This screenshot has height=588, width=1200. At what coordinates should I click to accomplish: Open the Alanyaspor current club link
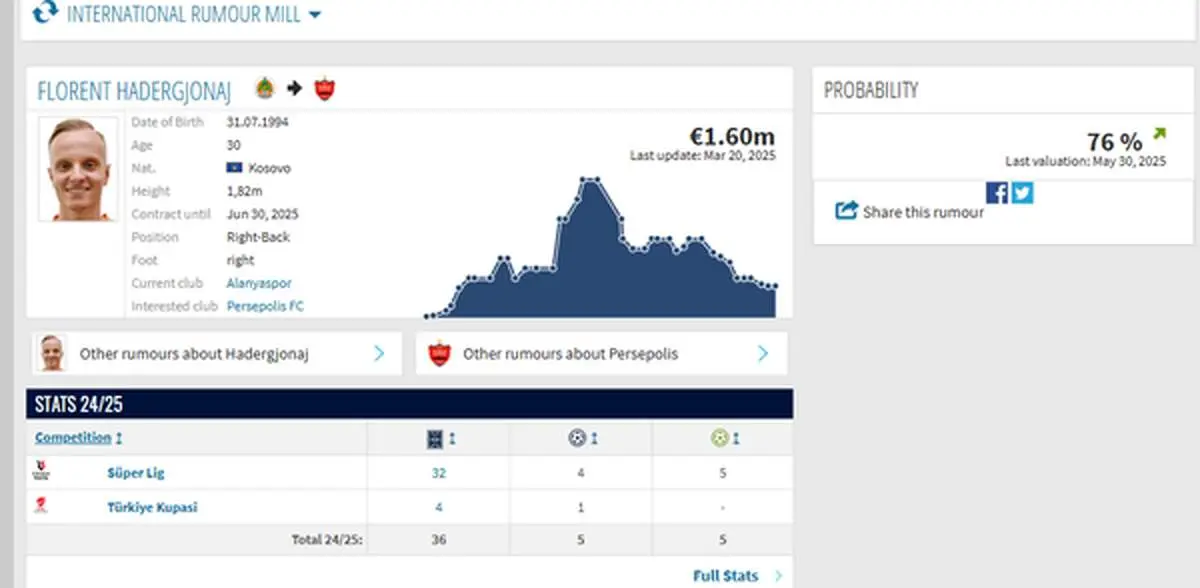[x=259, y=283]
